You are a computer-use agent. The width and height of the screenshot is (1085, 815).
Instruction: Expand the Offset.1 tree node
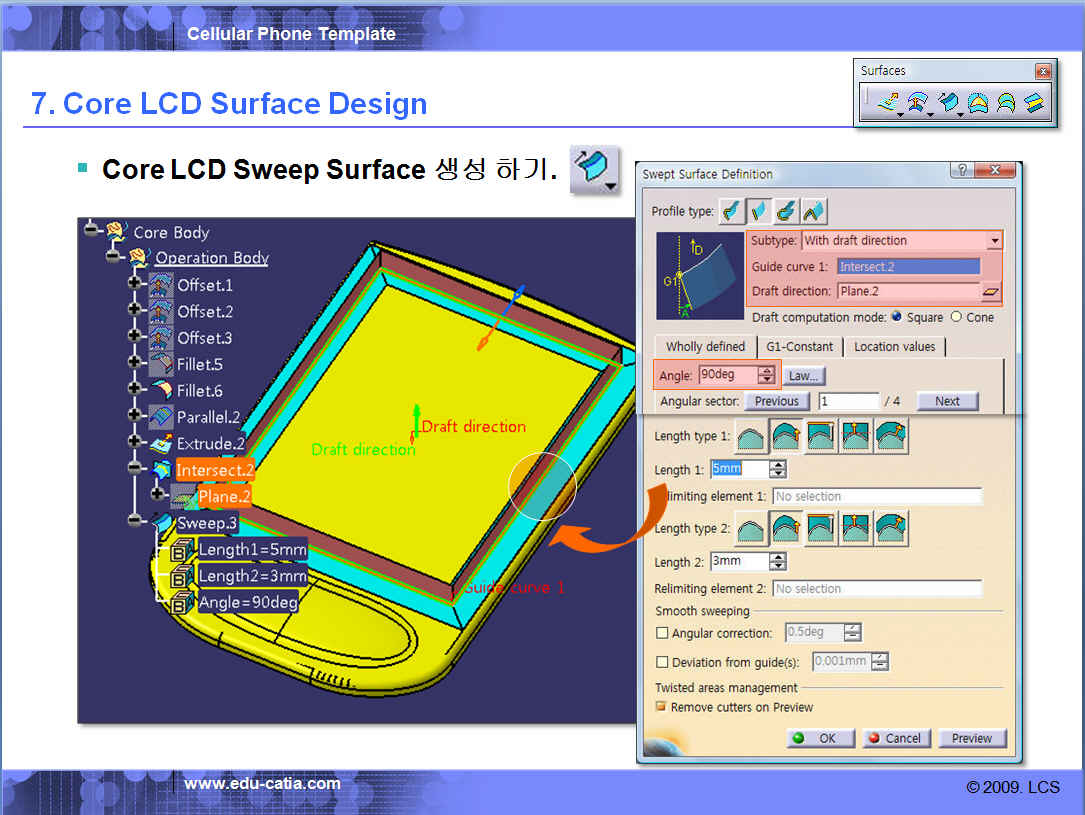pyautogui.click(x=134, y=285)
